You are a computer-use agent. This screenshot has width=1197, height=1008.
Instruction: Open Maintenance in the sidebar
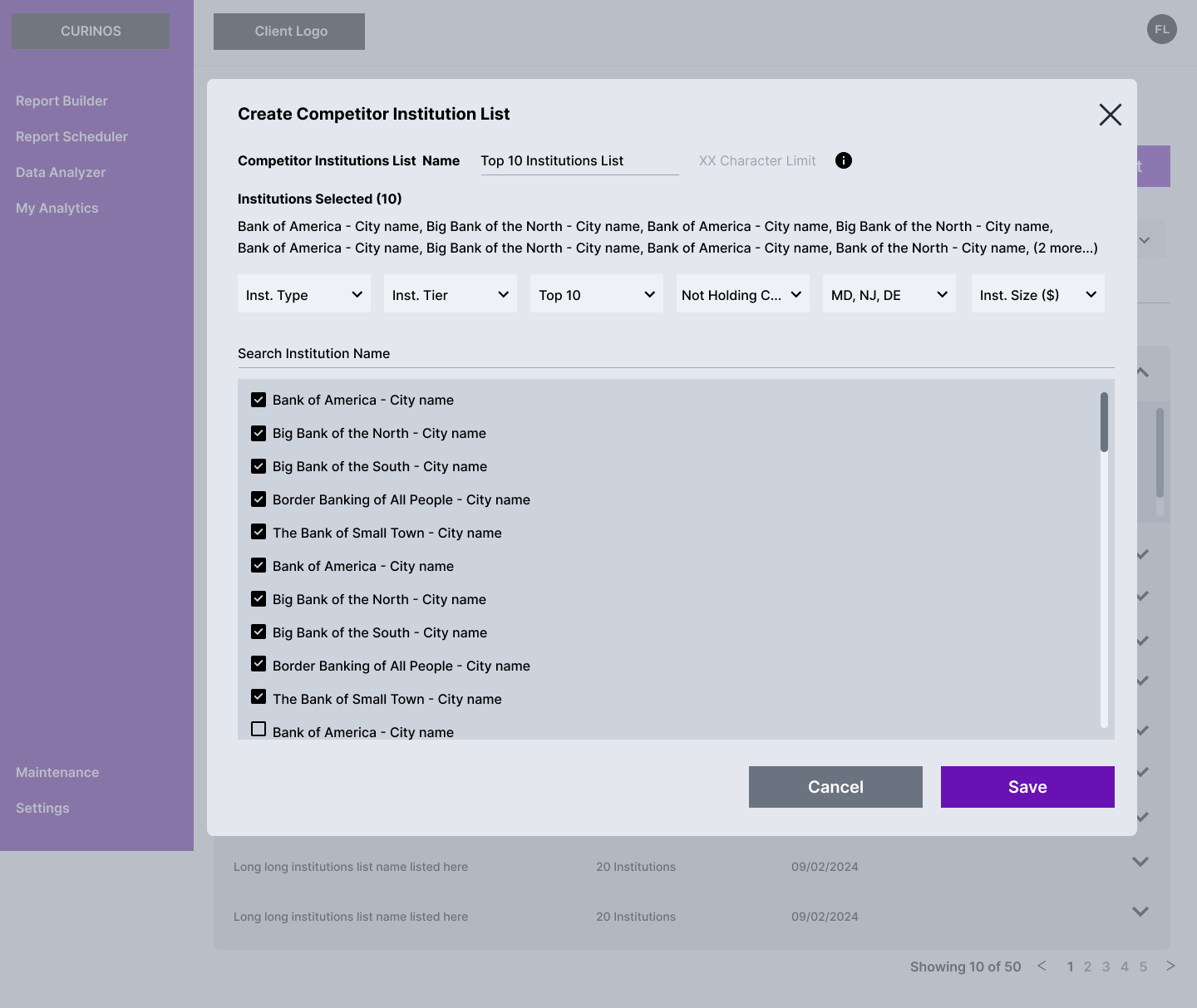click(x=57, y=772)
